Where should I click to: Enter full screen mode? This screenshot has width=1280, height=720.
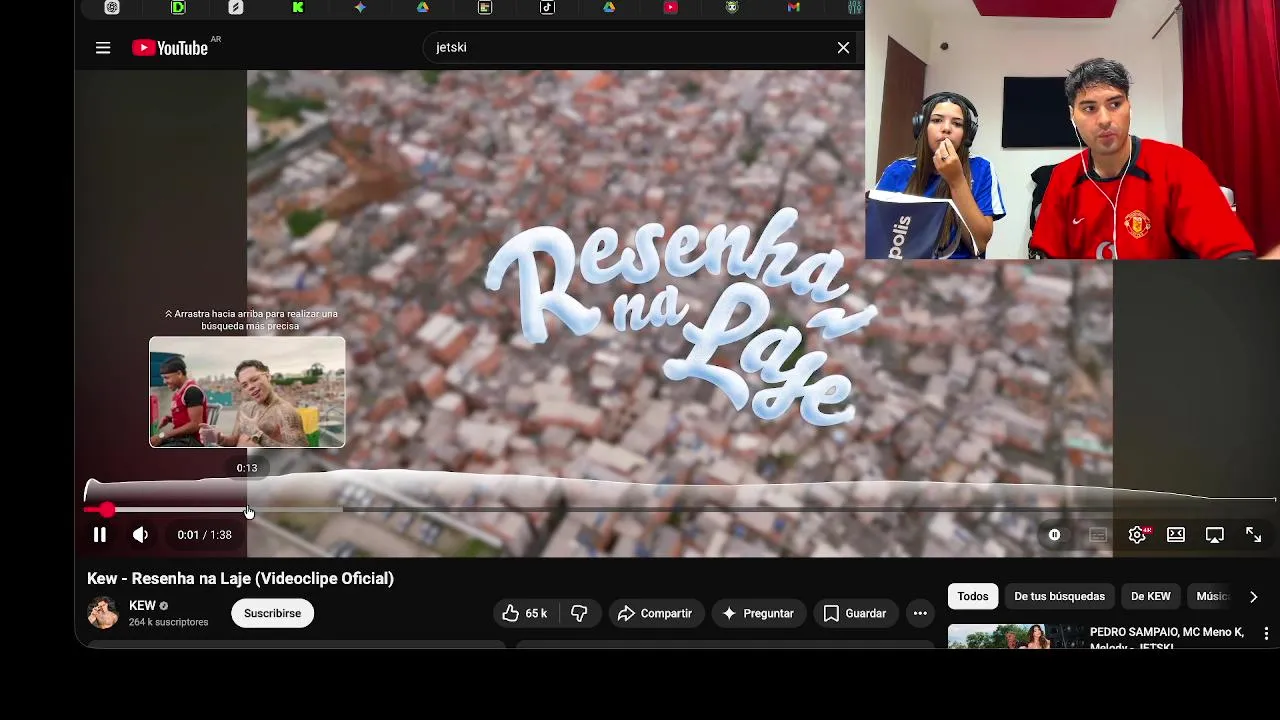(1254, 535)
